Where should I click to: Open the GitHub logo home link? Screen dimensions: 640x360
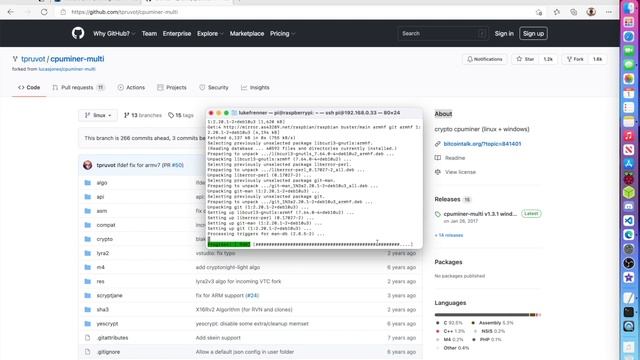click(x=78, y=33)
